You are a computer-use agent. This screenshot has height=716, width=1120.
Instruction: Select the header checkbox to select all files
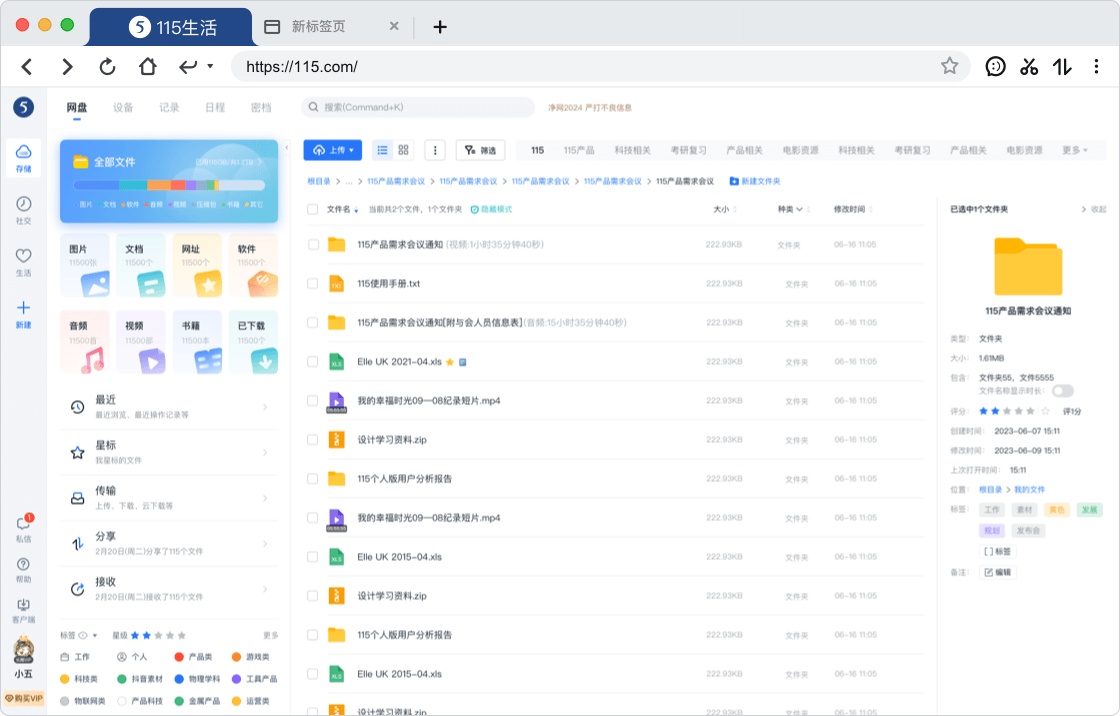pyautogui.click(x=313, y=209)
